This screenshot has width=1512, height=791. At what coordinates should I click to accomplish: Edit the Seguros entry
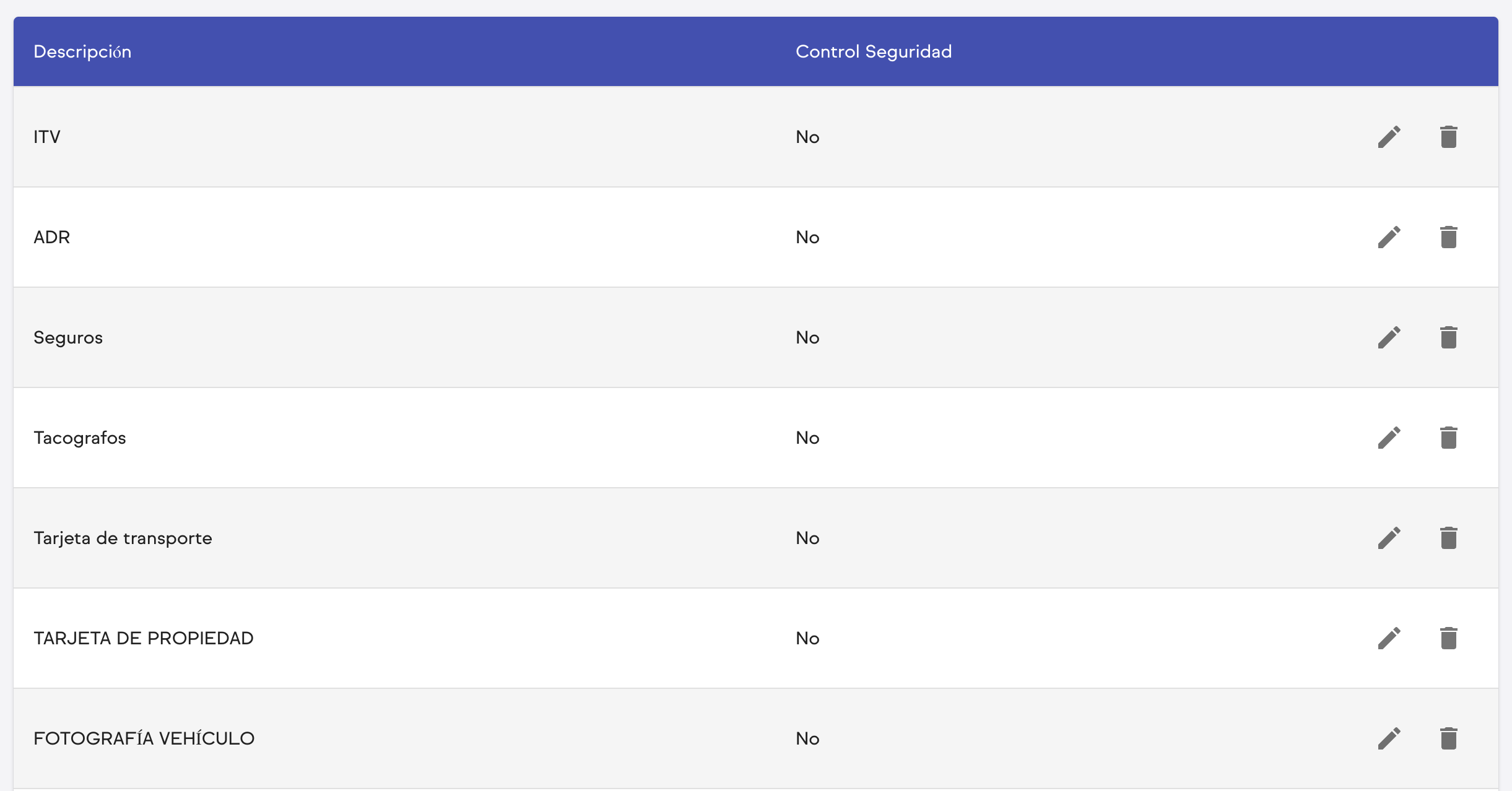pos(1389,337)
